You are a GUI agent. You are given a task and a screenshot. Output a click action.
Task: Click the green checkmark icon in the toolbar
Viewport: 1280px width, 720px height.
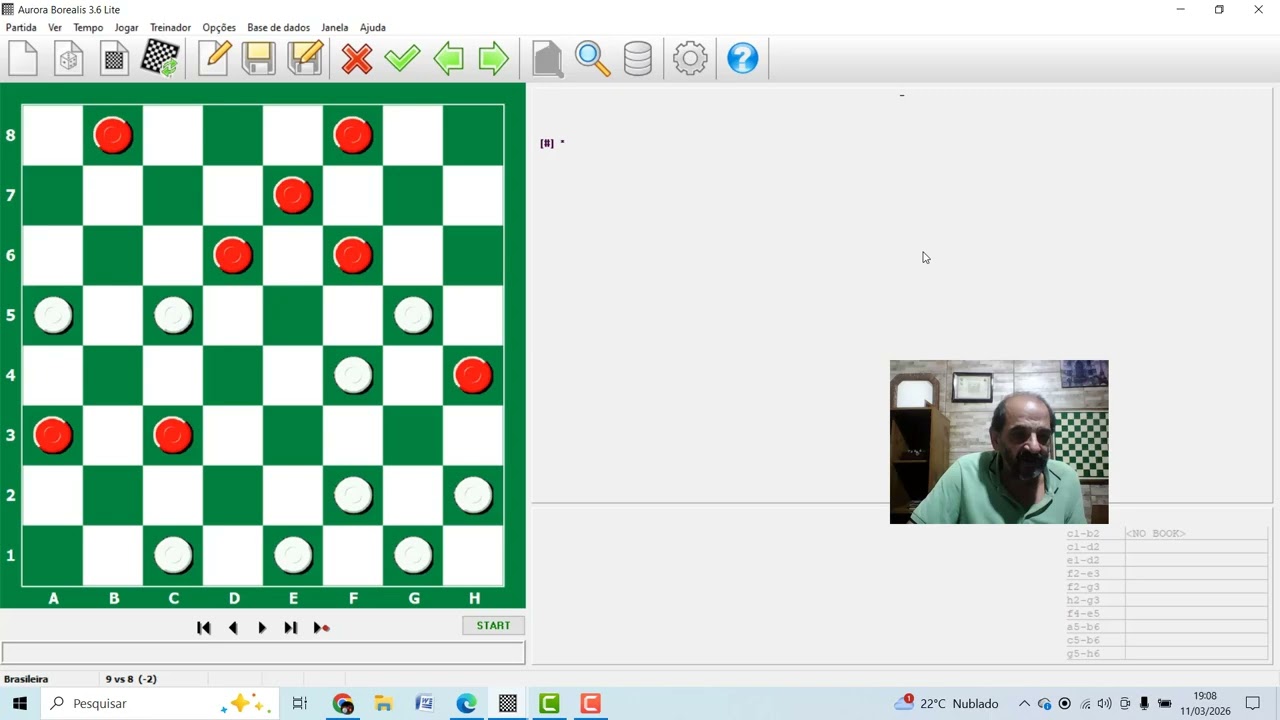coord(402,59)
